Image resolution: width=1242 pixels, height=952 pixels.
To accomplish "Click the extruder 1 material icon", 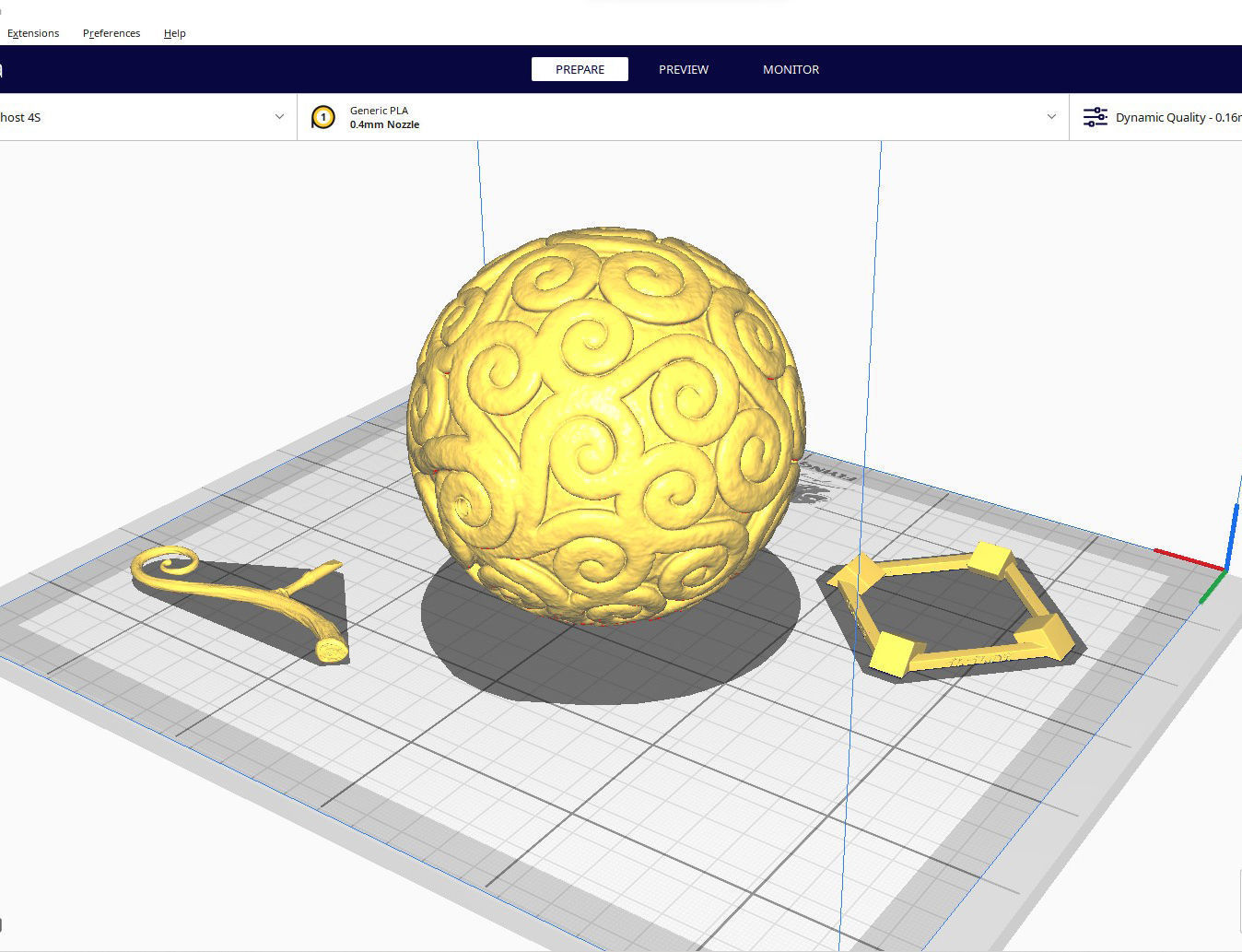I will click(323, 117).
